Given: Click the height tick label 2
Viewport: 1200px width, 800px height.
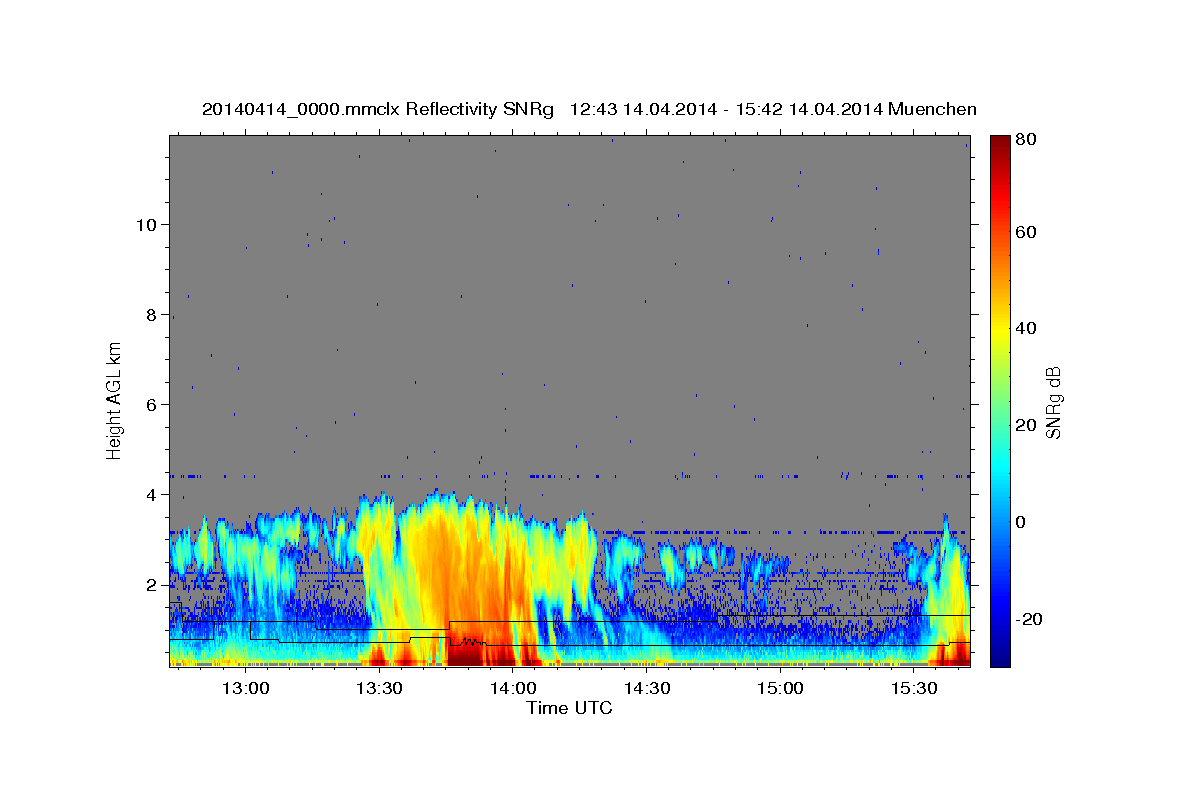Looking at the screenshot, I should [152, 585].
